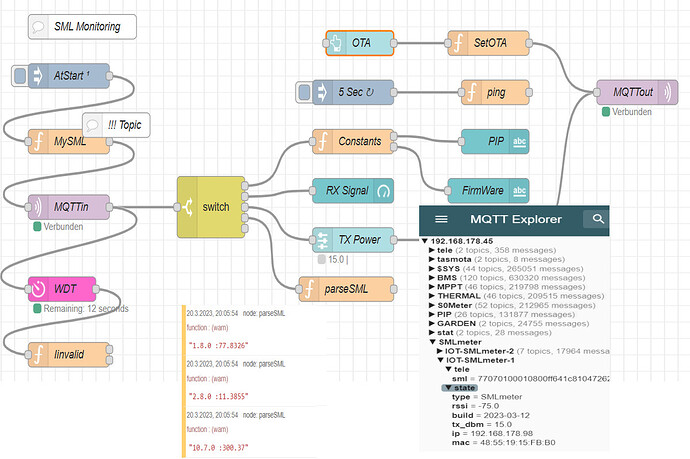The width and height of the screenshot is (690, 459).
Task: Click debug message "2.8.0 :11.3855"
Action: coord(218,397)
